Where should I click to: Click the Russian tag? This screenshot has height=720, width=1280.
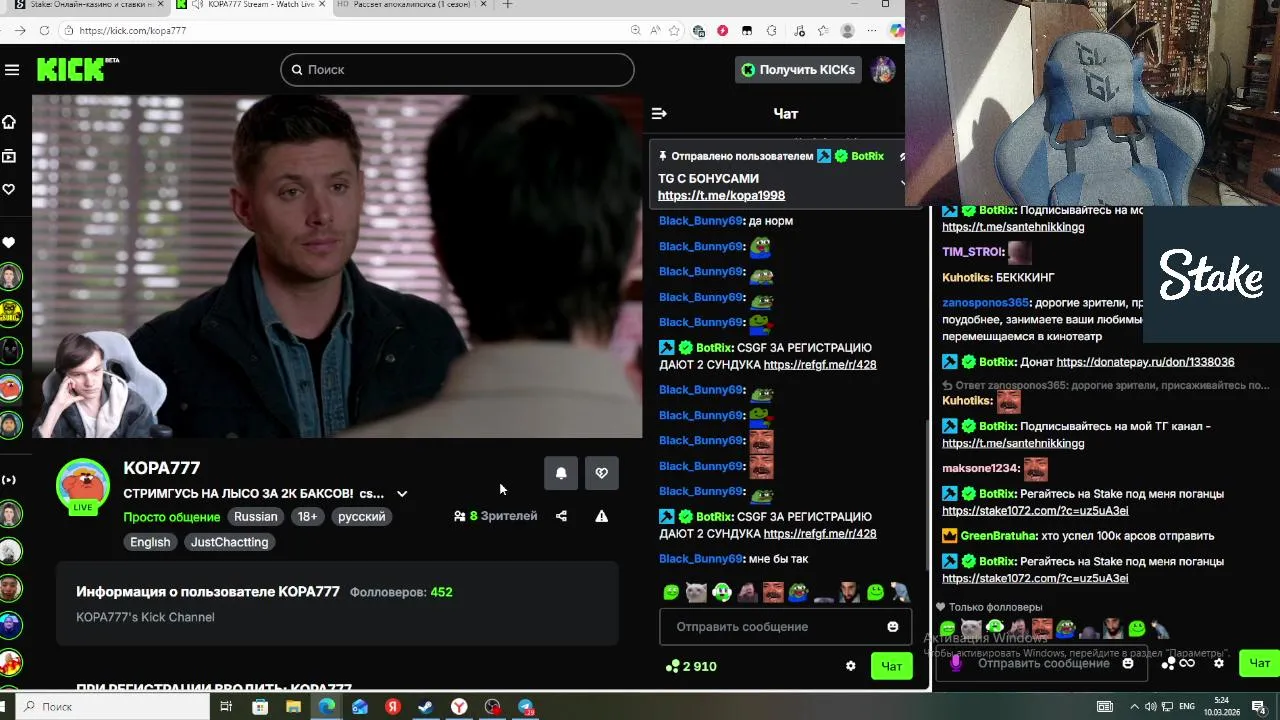click(x=256, y=517)
